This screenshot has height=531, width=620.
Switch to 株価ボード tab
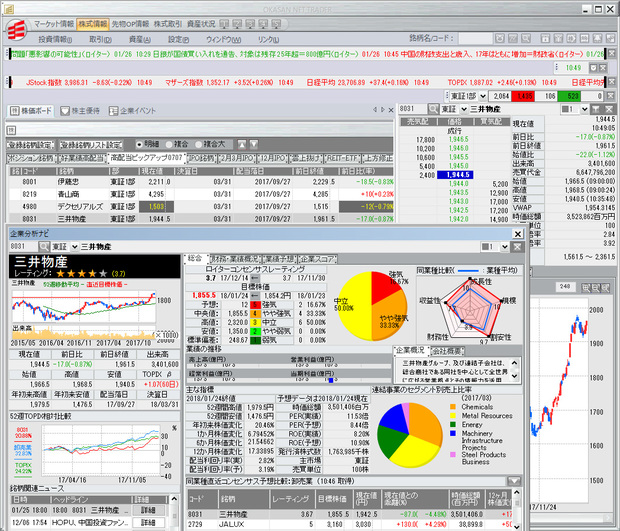(31, 111)
